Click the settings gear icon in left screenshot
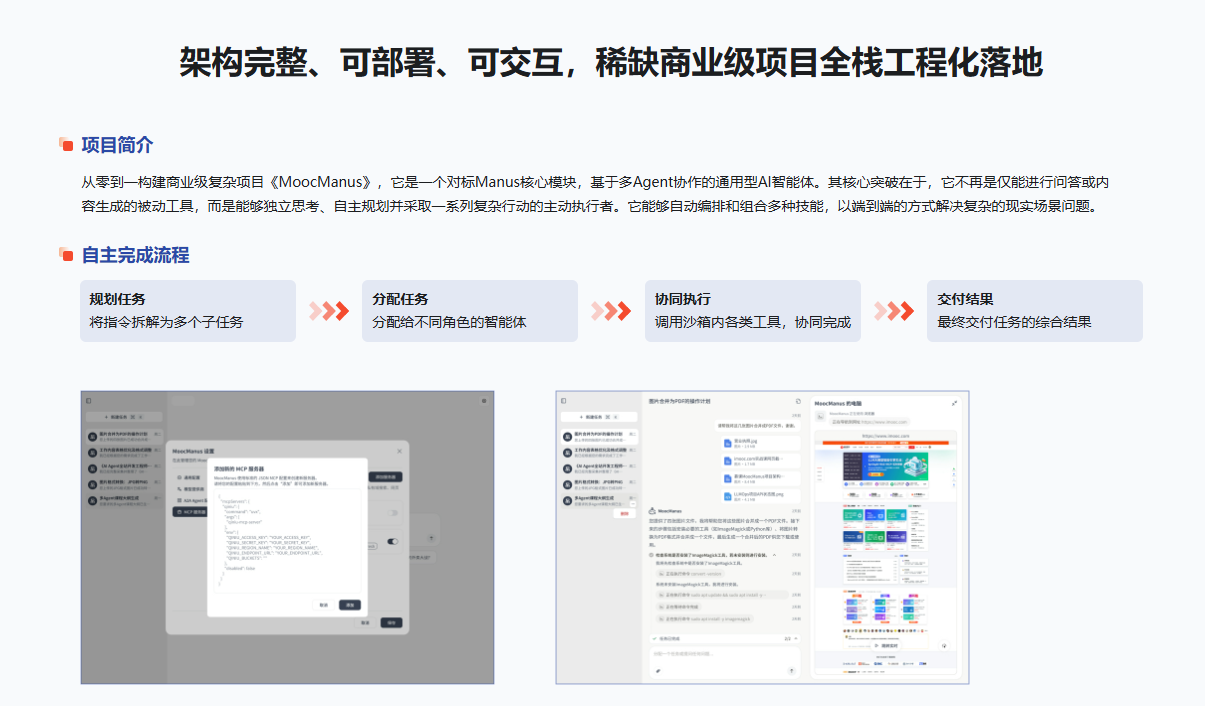The image size is (1205, 706). (x=484, y=400)
